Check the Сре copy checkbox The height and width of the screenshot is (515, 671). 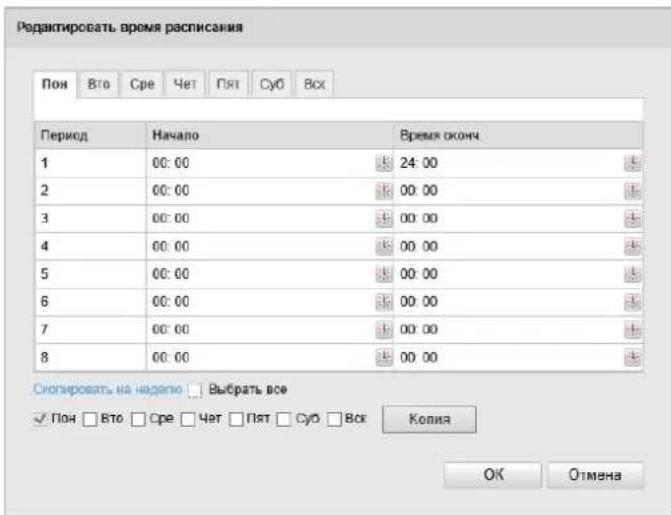pos(138,419)
